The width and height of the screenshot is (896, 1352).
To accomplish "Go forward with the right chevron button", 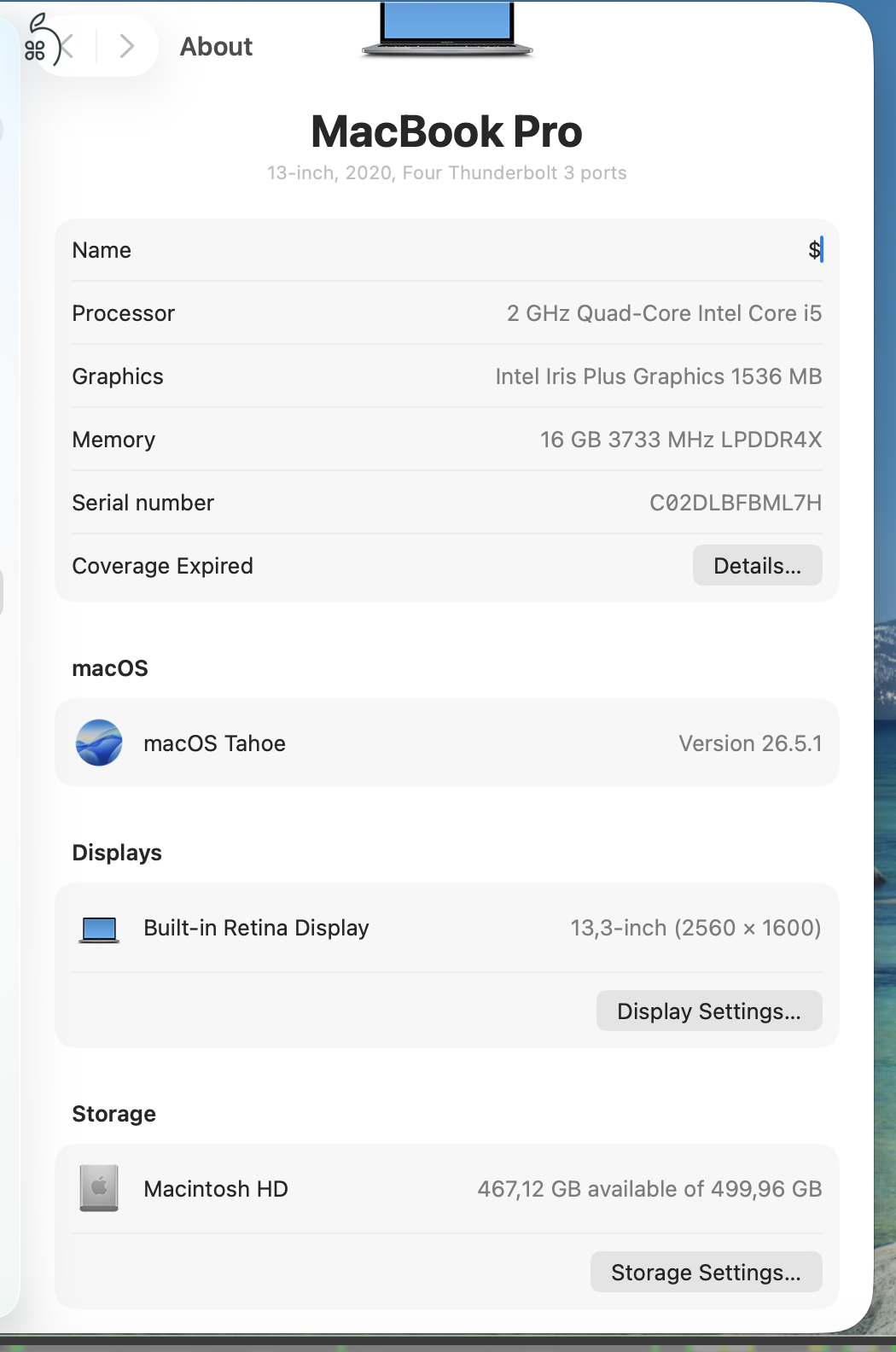I will point(127,46).
